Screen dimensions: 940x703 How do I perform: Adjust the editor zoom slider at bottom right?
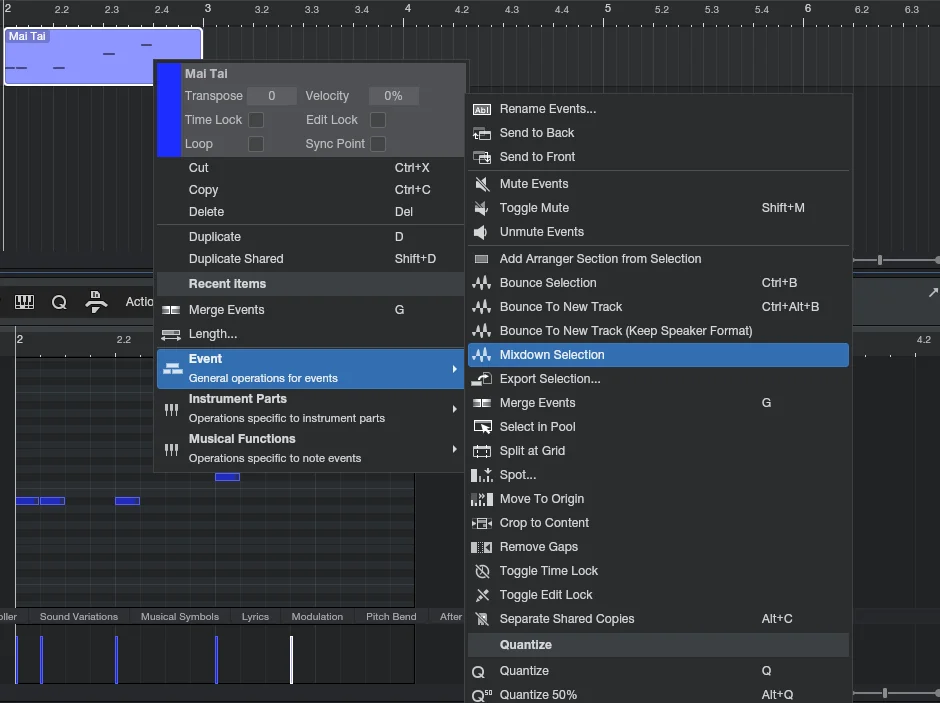click(x=885, y=693)
